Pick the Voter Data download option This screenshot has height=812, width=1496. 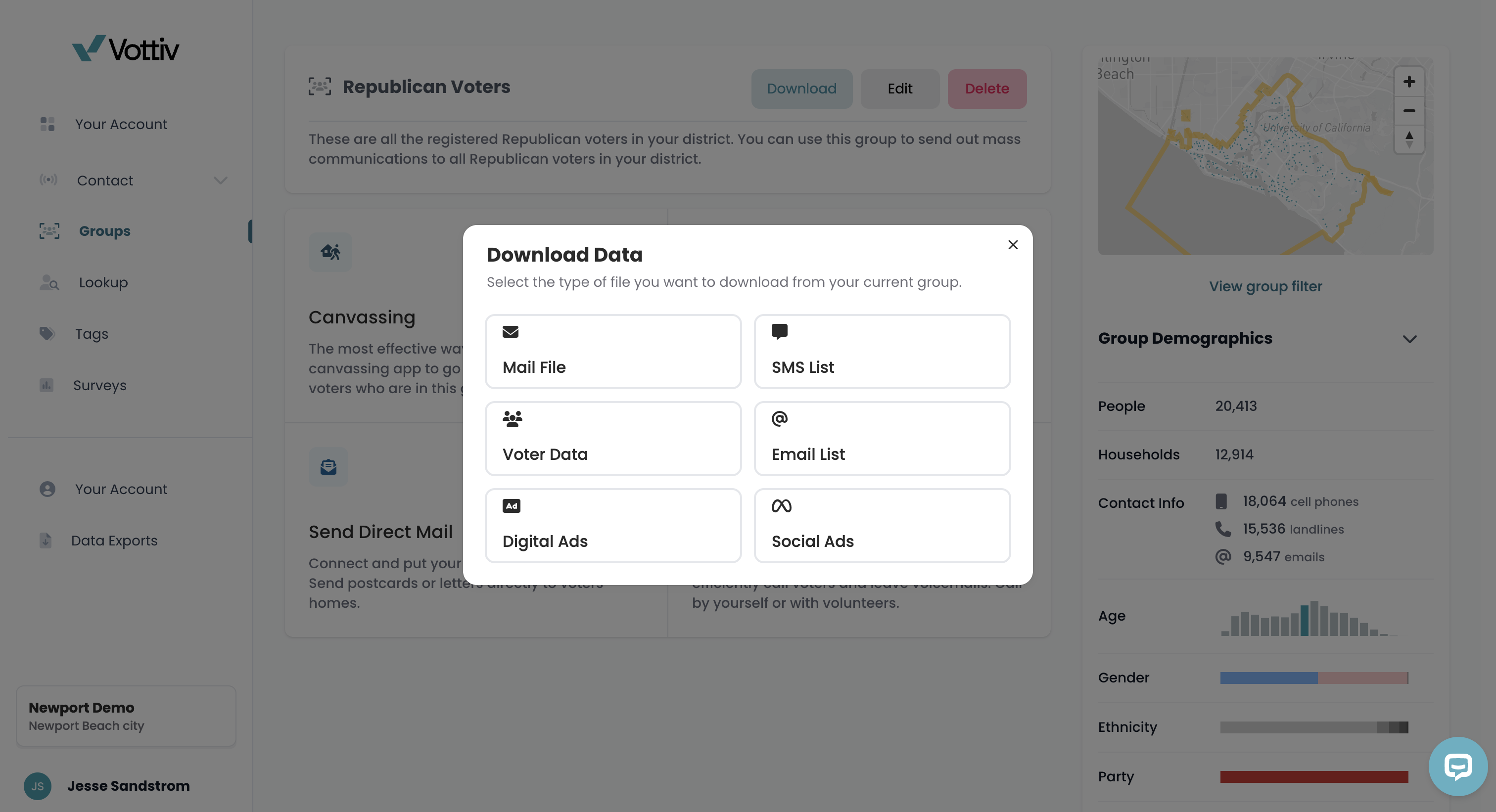click(x=613, y=439)
